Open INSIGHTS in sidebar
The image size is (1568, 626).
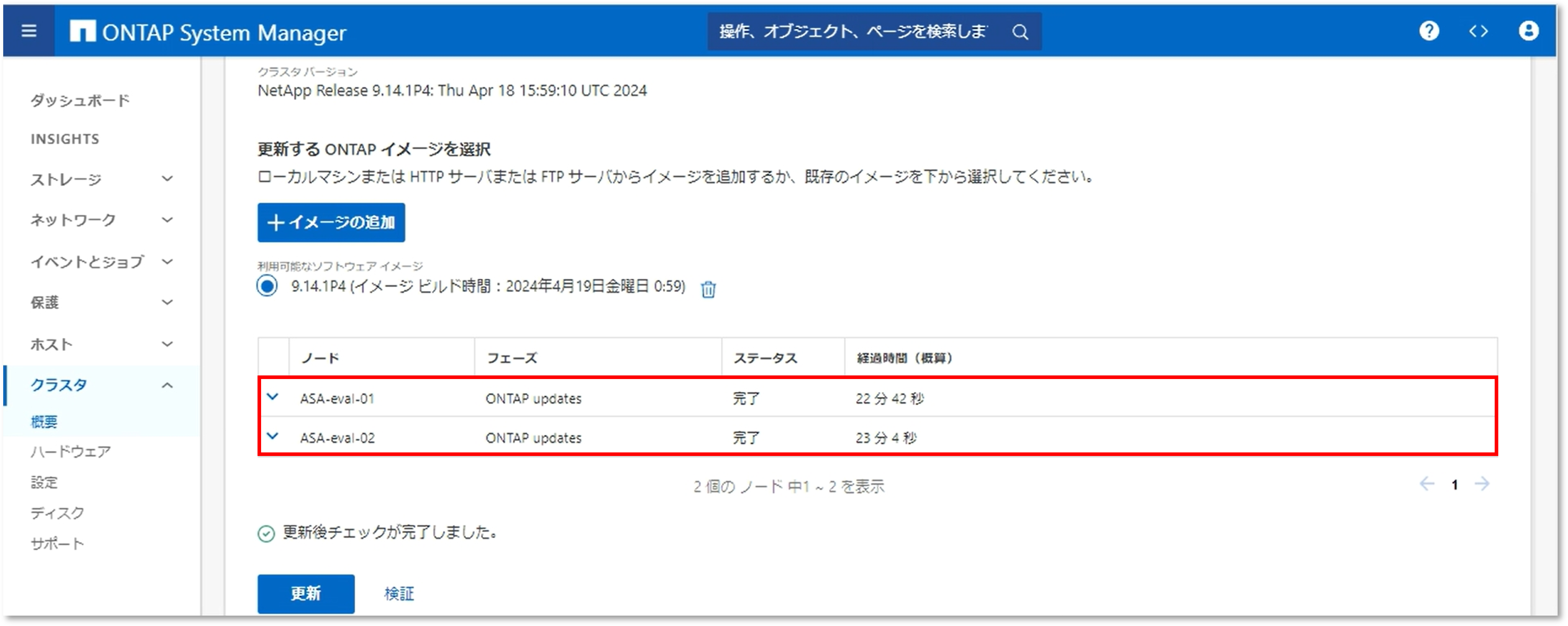pyautogui.click(x=65, y=139)
